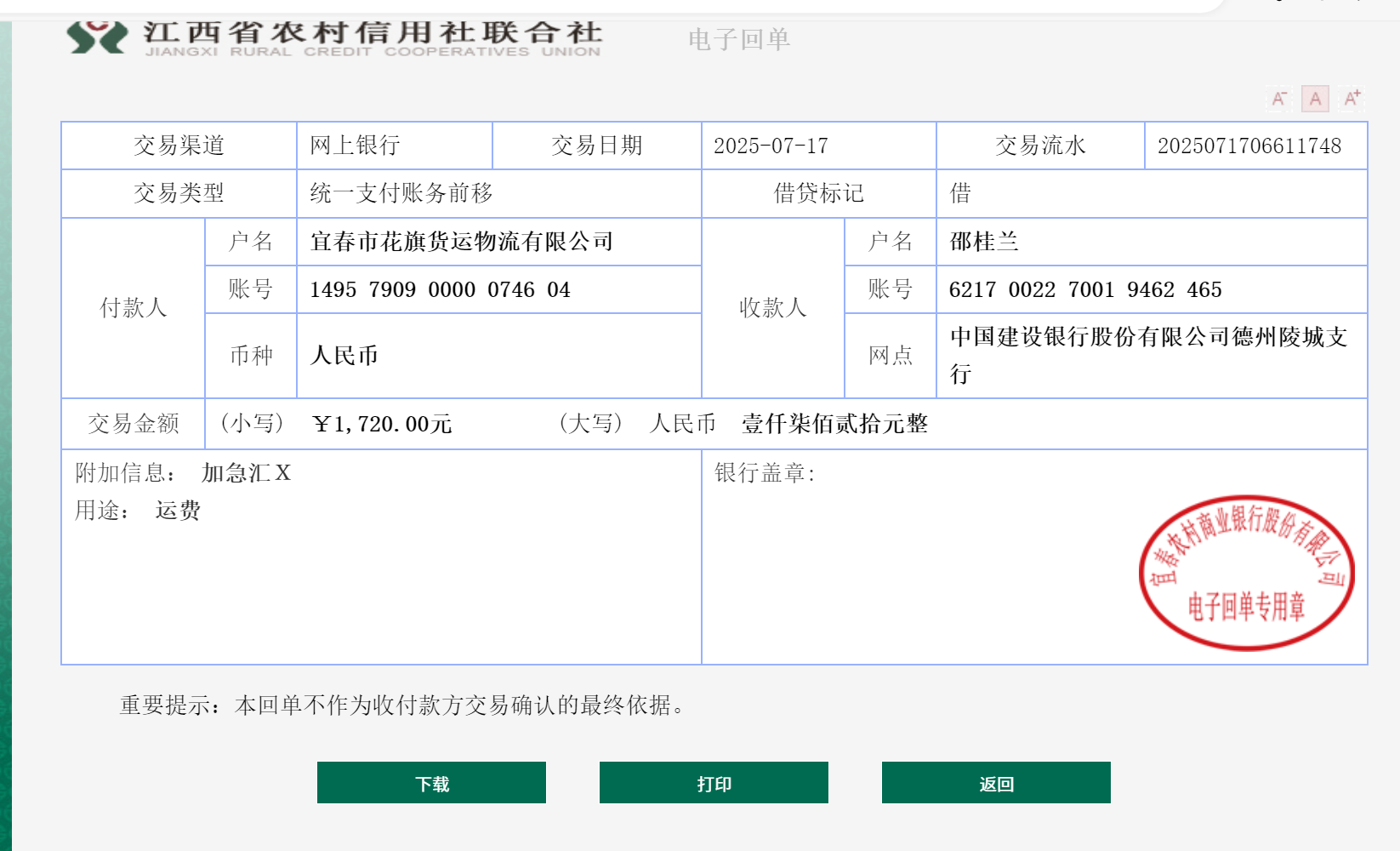Click payee account 6217 0022 7001 9462 465
The height and width of the screenshot is (851, 1400).
coord(1085,290)
